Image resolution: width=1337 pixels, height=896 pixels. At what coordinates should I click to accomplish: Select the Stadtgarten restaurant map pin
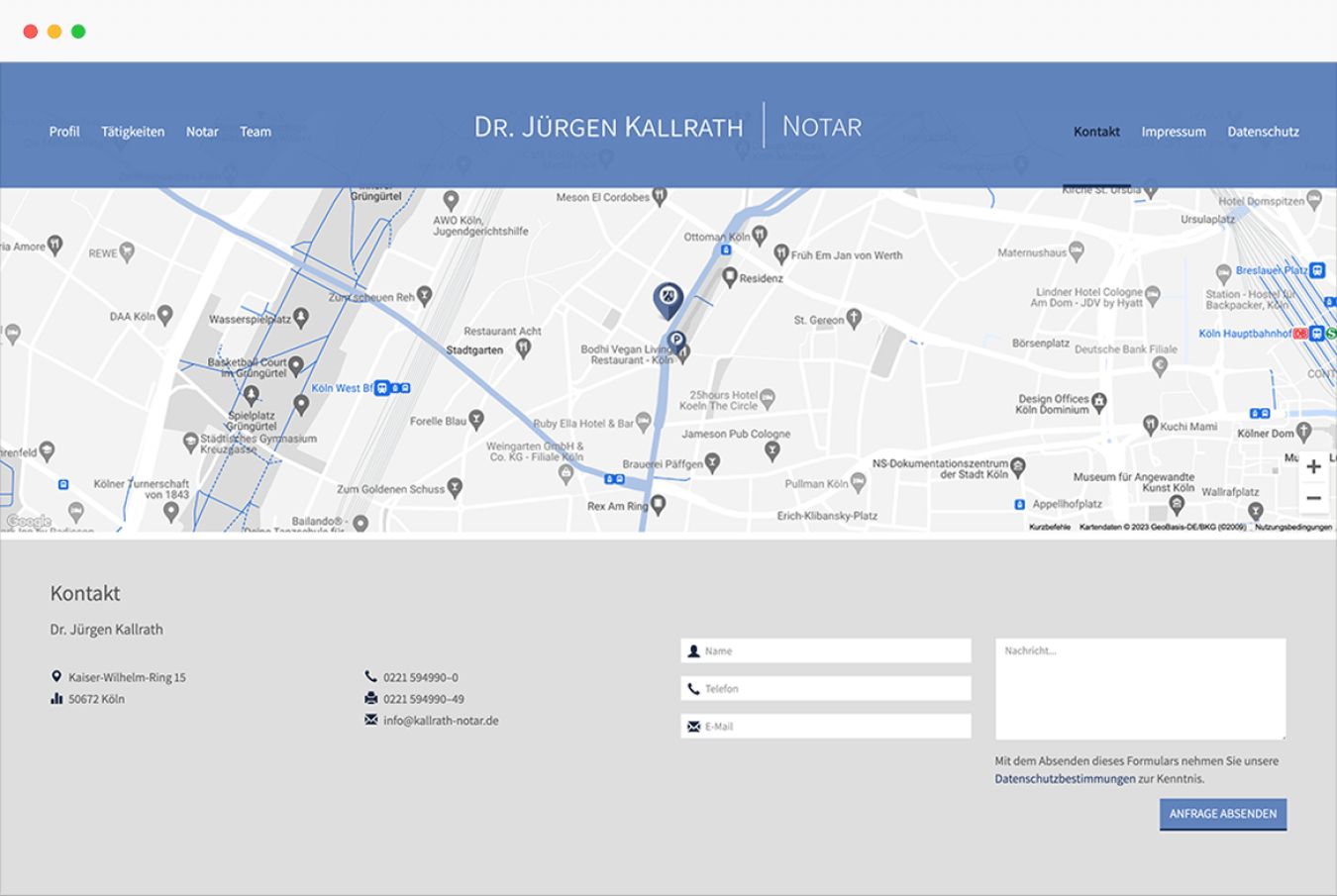click(523, 348)
